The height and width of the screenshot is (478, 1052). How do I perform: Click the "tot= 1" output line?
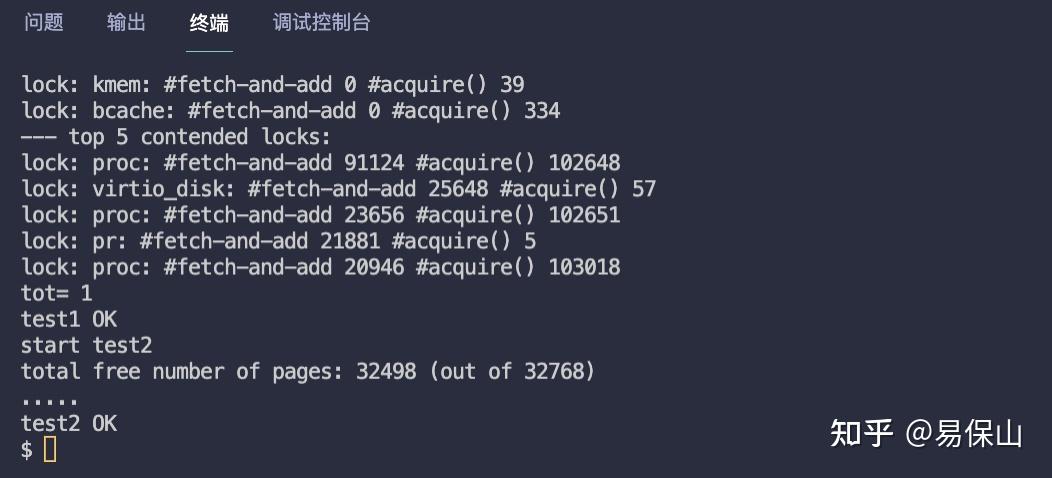(57, 294)
